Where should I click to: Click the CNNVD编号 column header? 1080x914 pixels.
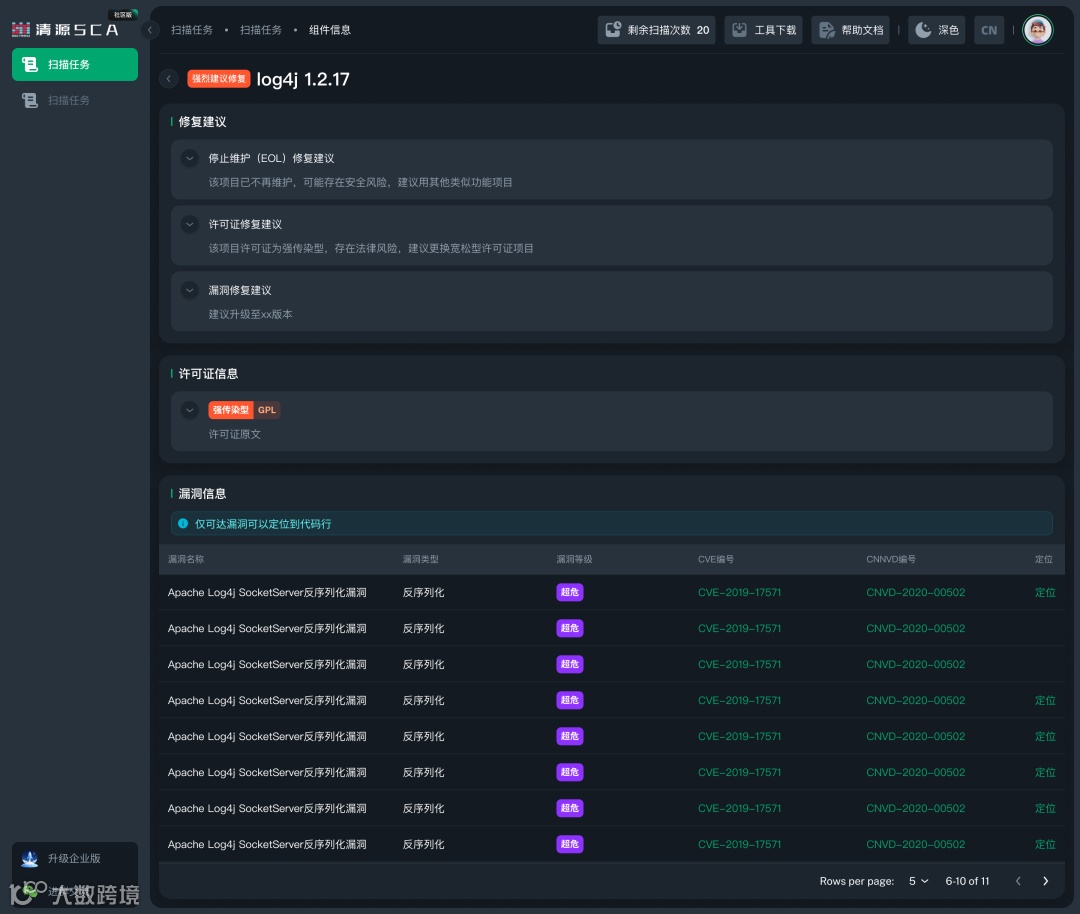click(x=891, y=559)
